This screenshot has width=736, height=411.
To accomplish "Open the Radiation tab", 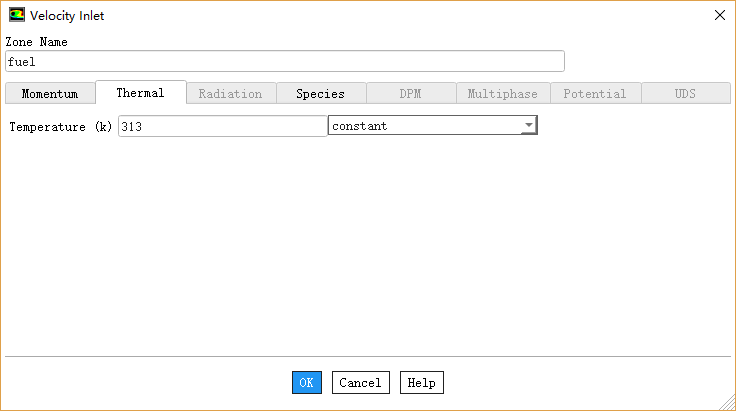I will tap(230, 94).
